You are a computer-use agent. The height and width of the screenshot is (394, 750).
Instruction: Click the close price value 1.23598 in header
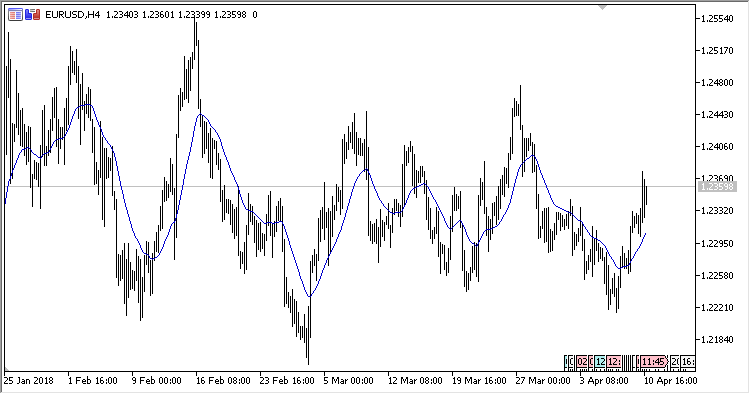coord(230,15)
